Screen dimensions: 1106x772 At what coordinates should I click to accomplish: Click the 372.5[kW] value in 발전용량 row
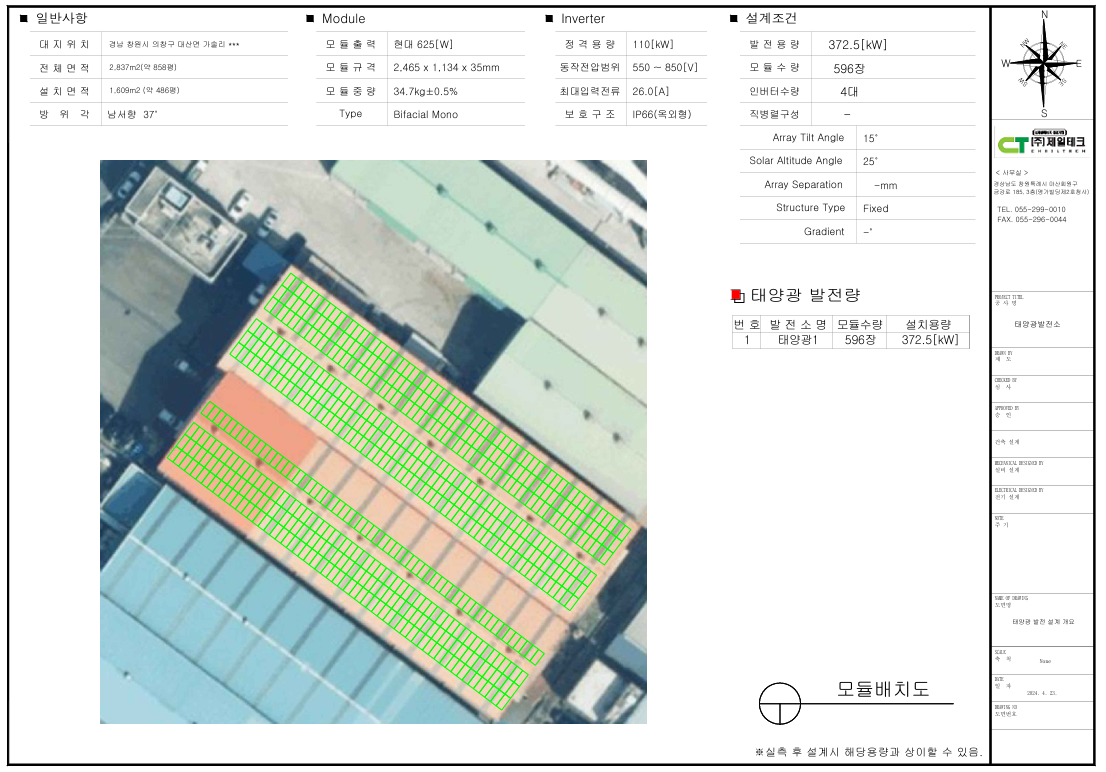pos(857,44)
